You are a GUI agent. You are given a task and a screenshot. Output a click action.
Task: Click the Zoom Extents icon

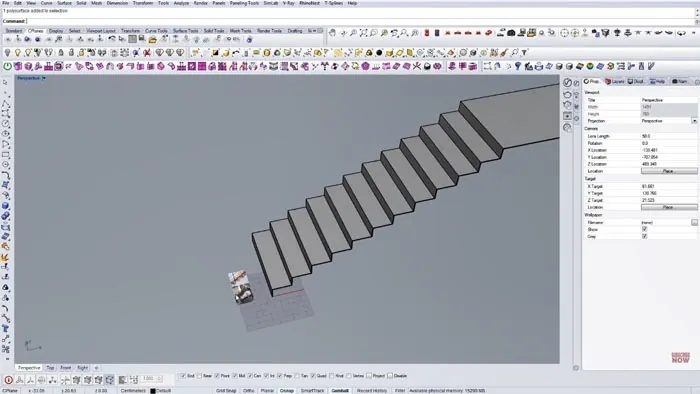click(363, 33)
